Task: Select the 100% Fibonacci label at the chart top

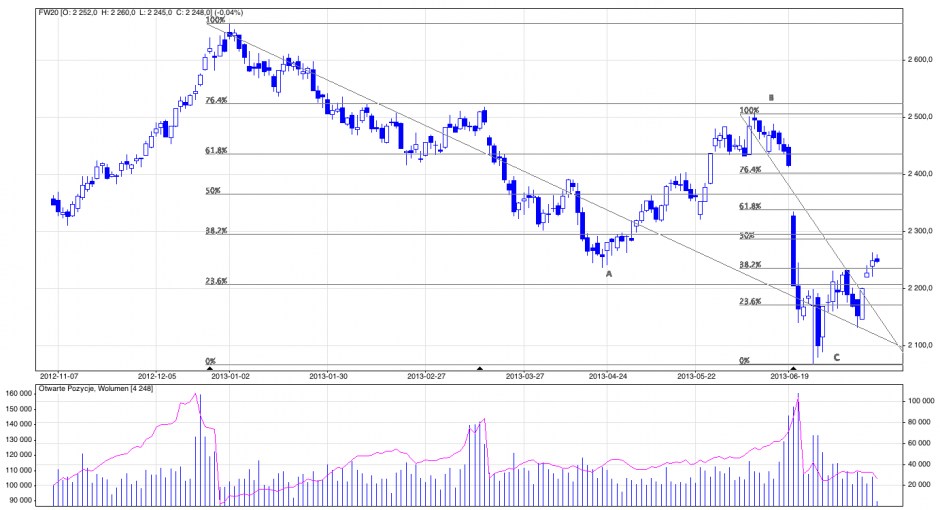Action: [x=214, y=20]
